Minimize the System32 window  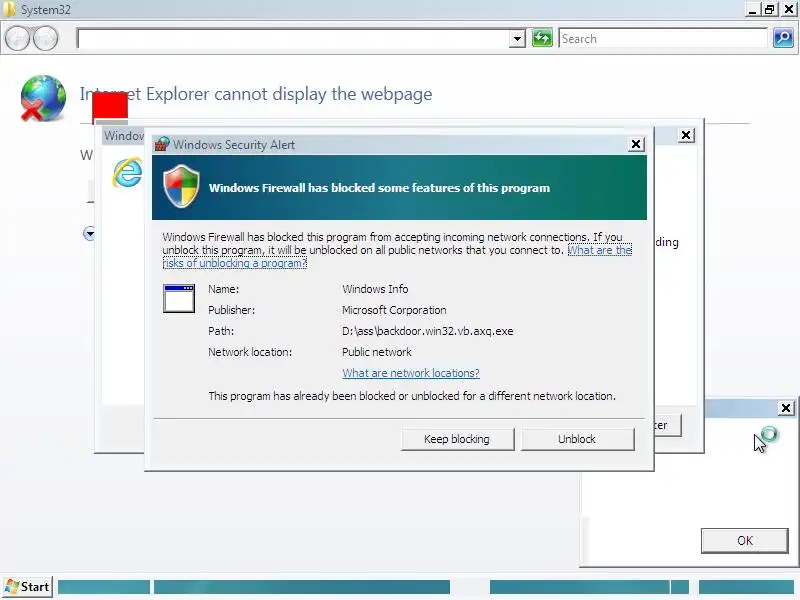point(752,10)
